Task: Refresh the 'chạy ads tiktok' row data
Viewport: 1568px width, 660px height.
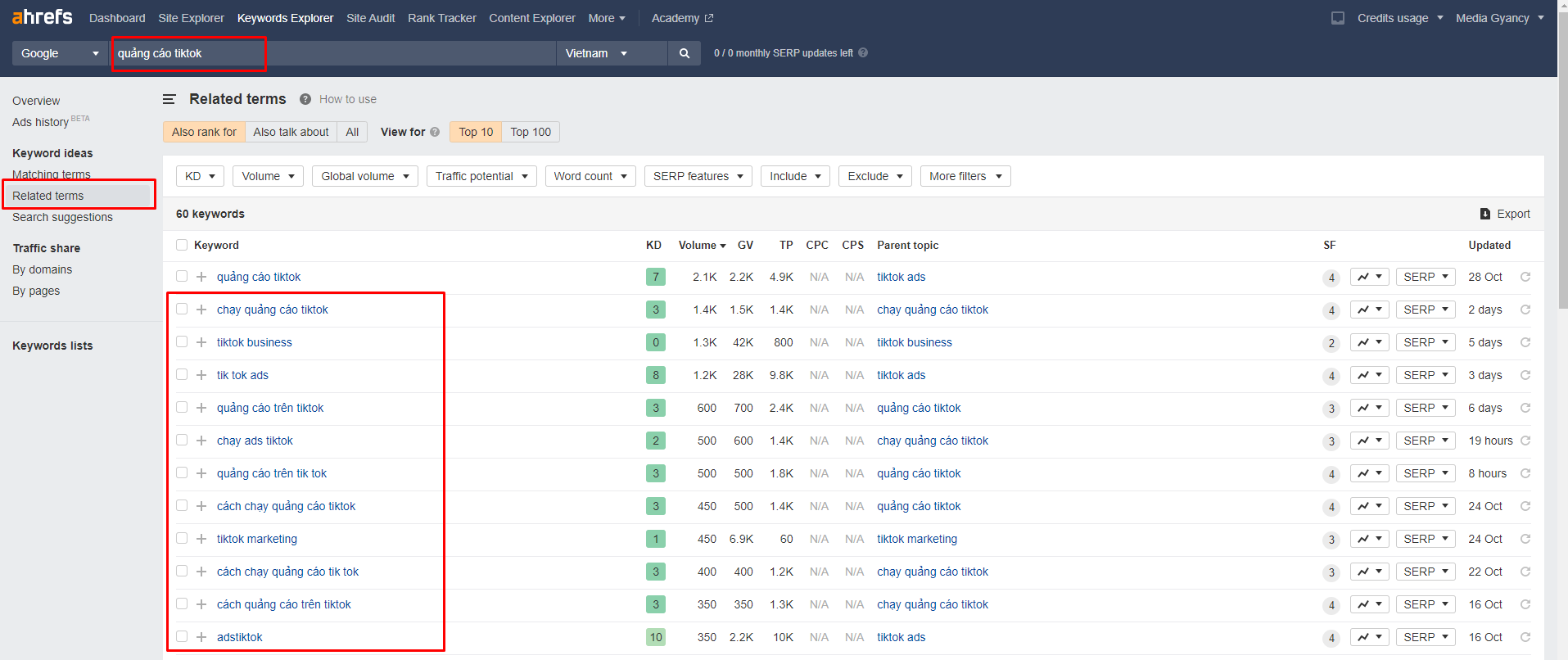Action: (x=1525, y=441)
